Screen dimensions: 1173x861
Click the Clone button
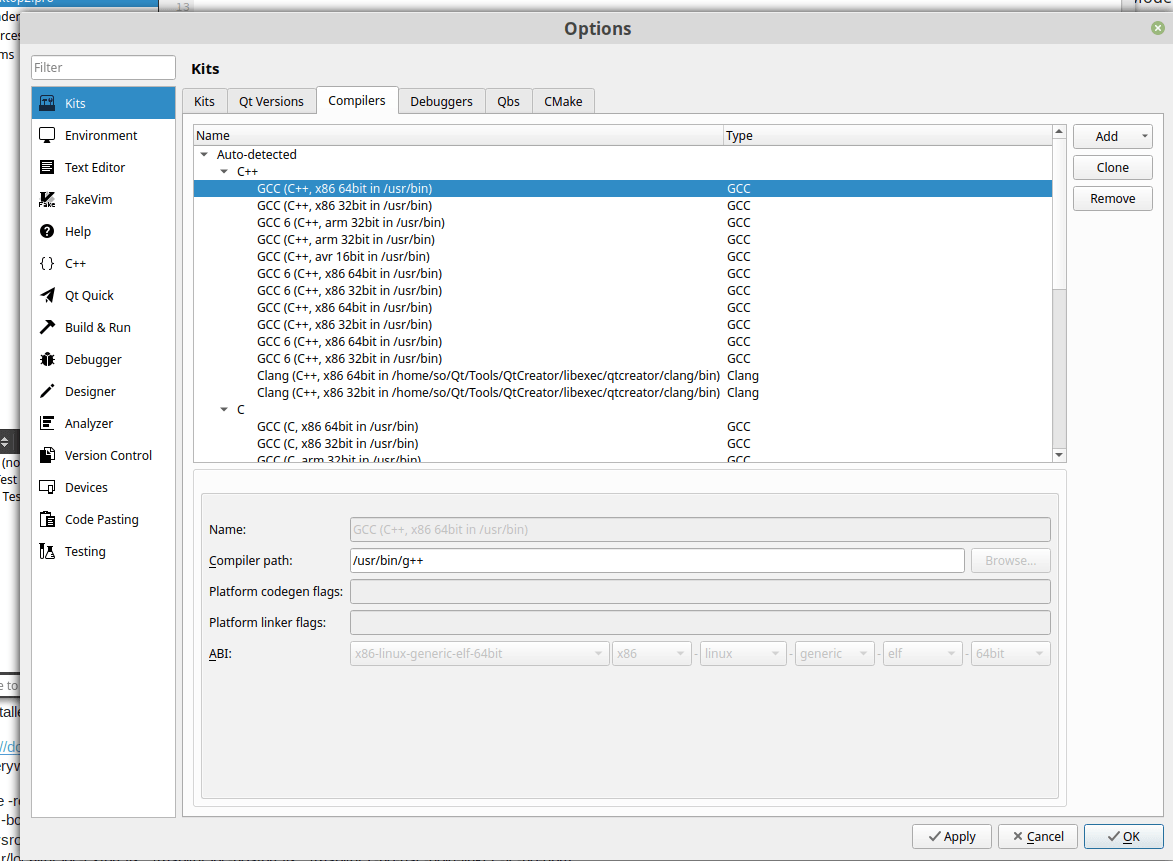(1112, 168)
